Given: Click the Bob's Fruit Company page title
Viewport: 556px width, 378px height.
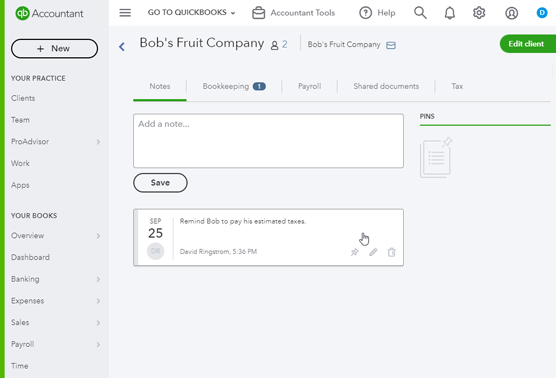Looking at the screenshot, I should [201, 43].
